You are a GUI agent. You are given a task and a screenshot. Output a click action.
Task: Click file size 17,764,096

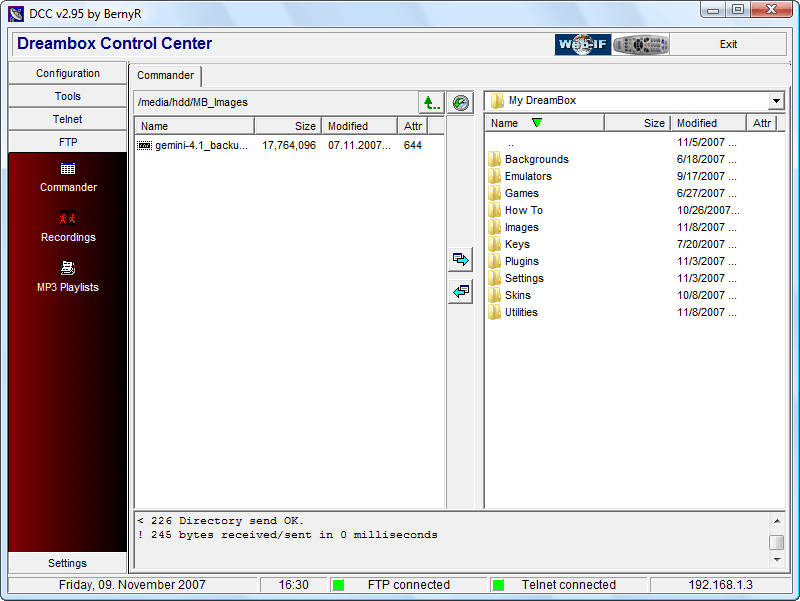point(289,145)
